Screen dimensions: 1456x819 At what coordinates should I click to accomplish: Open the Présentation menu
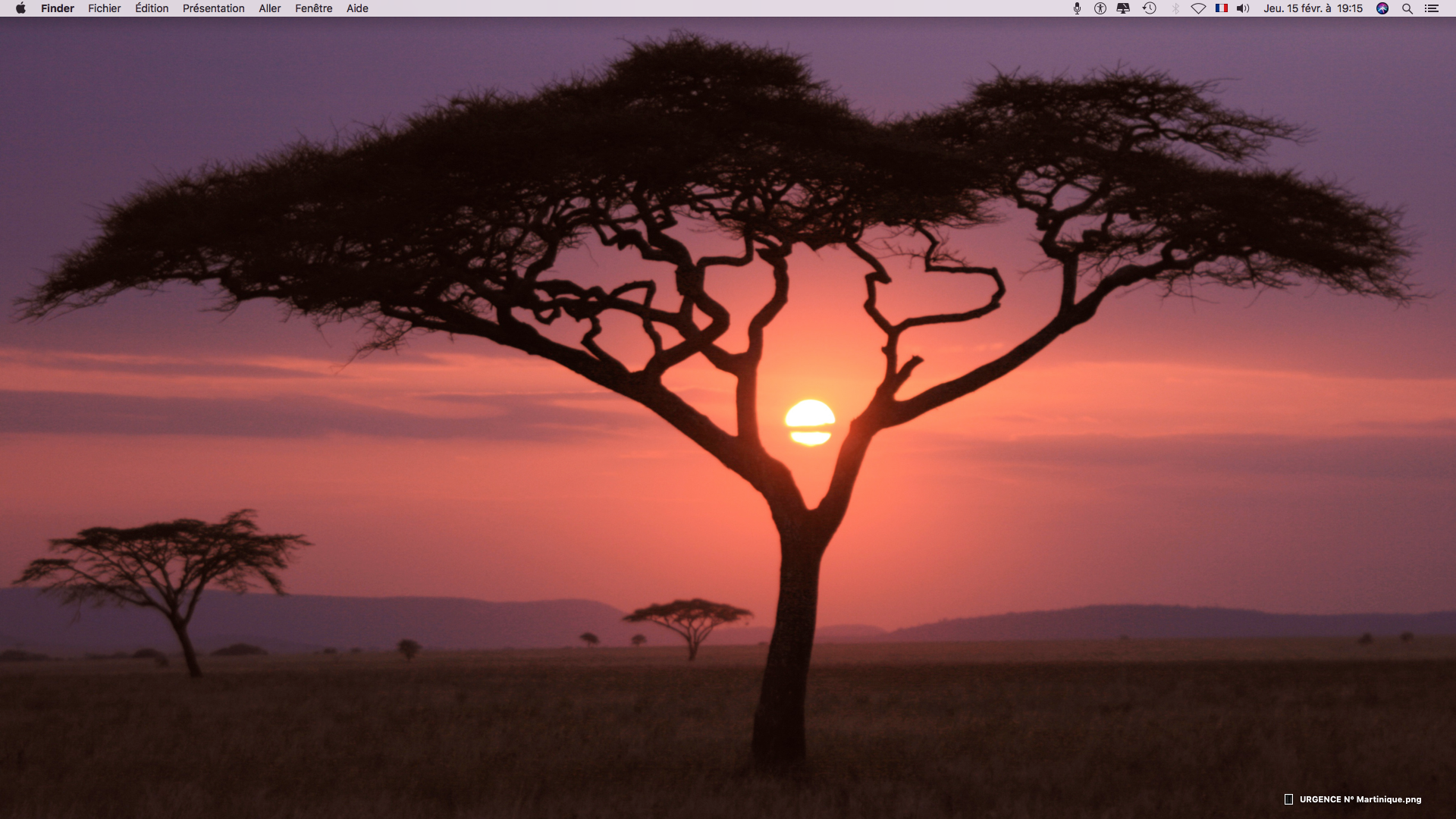point(213,8)
